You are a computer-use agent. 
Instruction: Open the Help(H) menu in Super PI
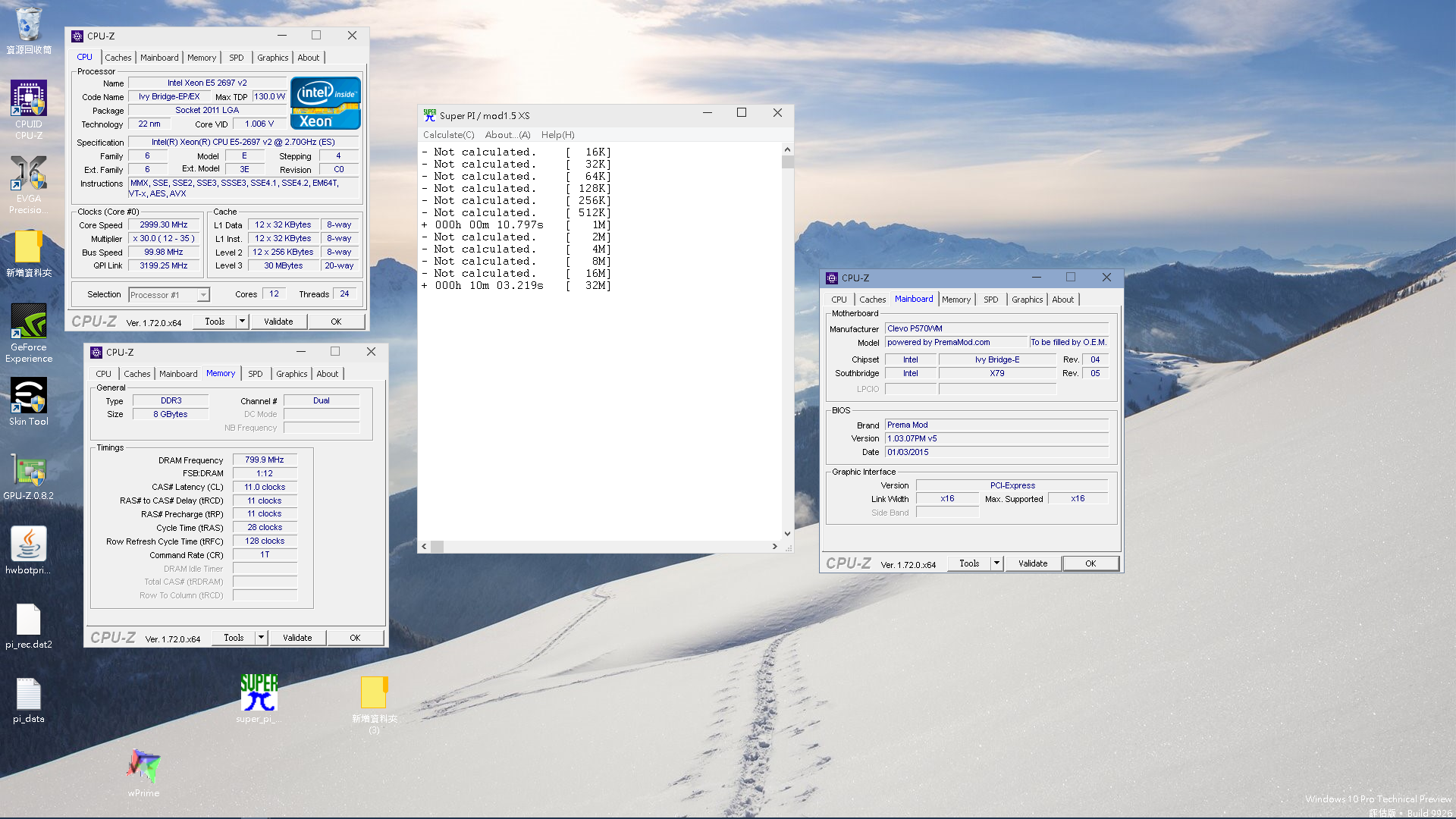(557, 135)
